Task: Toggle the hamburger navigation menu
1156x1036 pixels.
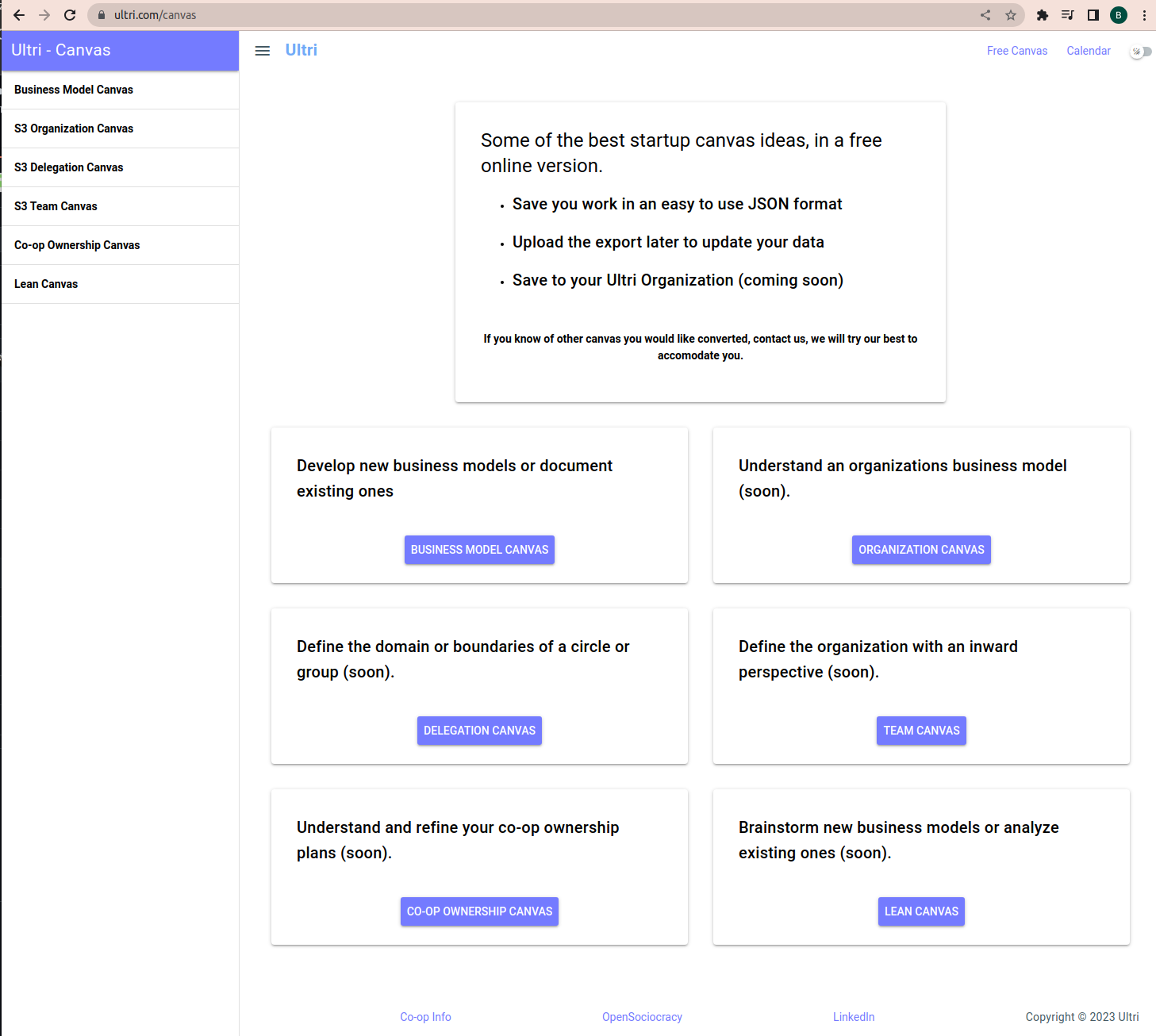Action: (263, 51)
